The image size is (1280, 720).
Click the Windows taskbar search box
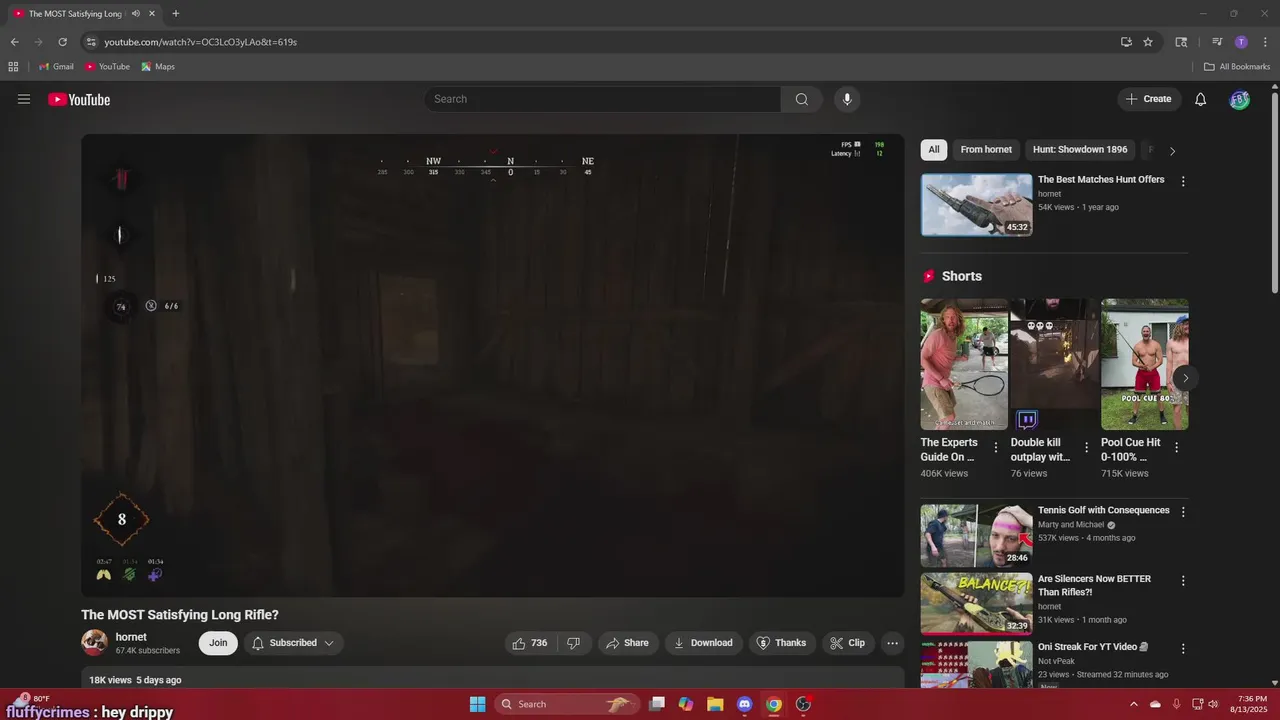tap(566, 704)
